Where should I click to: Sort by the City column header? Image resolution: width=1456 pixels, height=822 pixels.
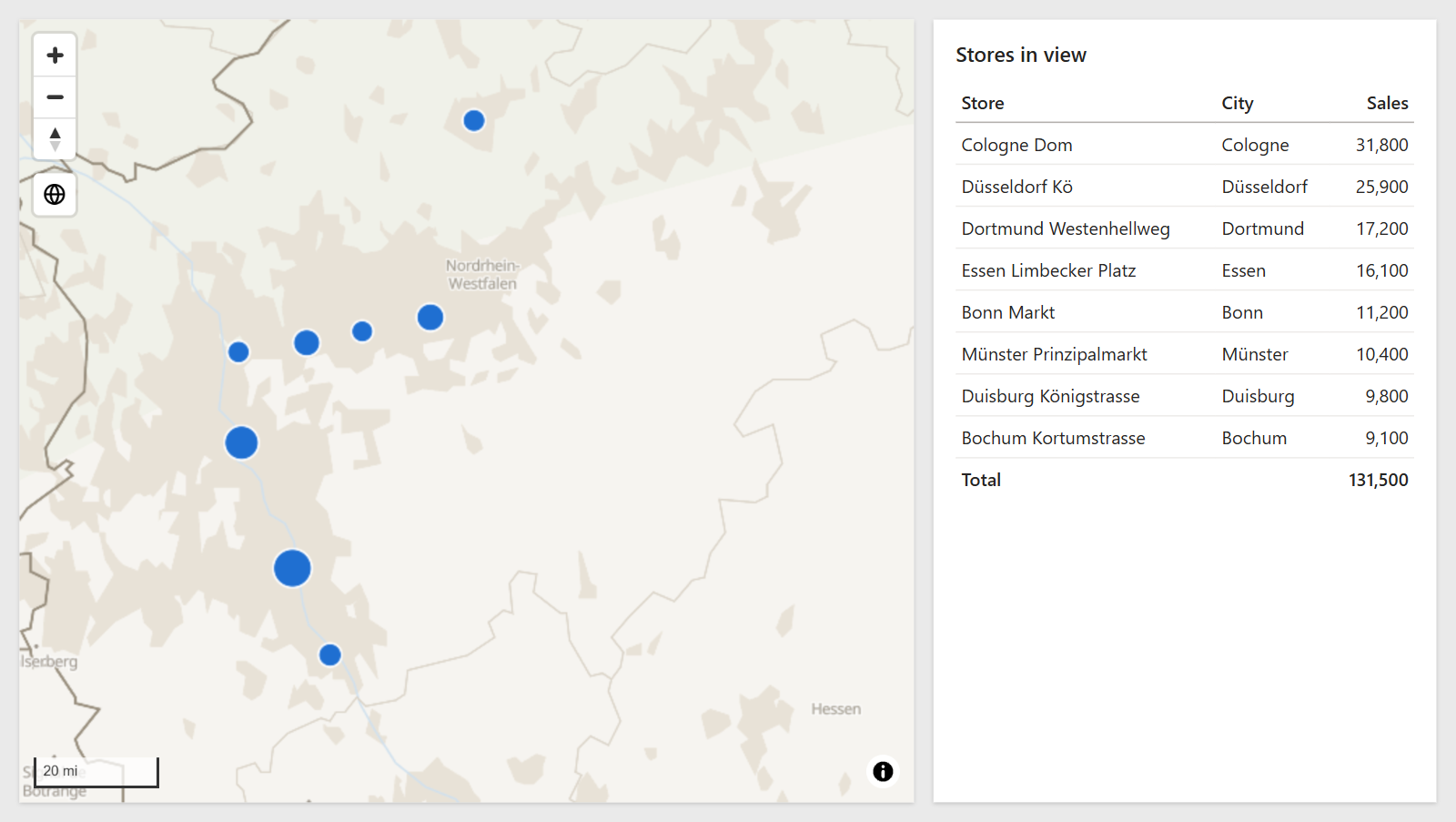pos(1238,103)
